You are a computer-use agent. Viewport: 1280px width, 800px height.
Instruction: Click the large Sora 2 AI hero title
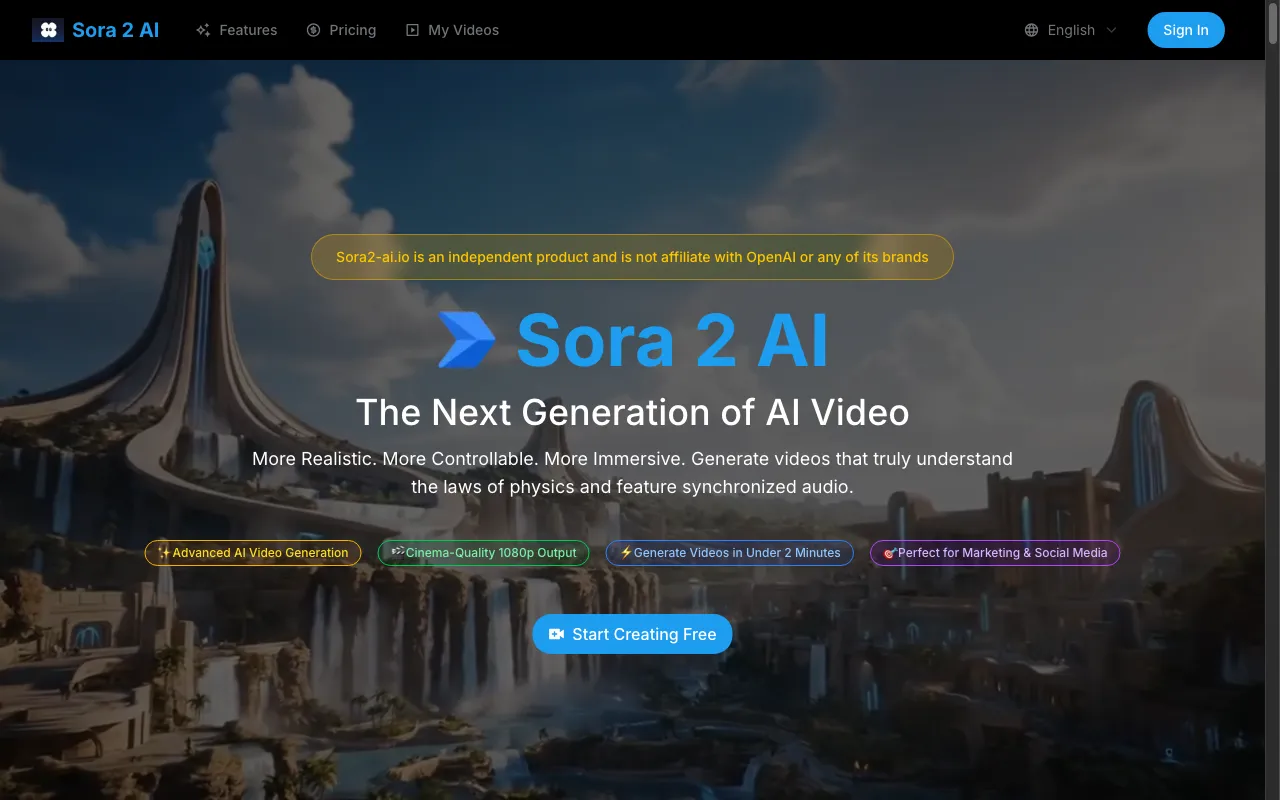pyautogui.click(x=673, y=340)
